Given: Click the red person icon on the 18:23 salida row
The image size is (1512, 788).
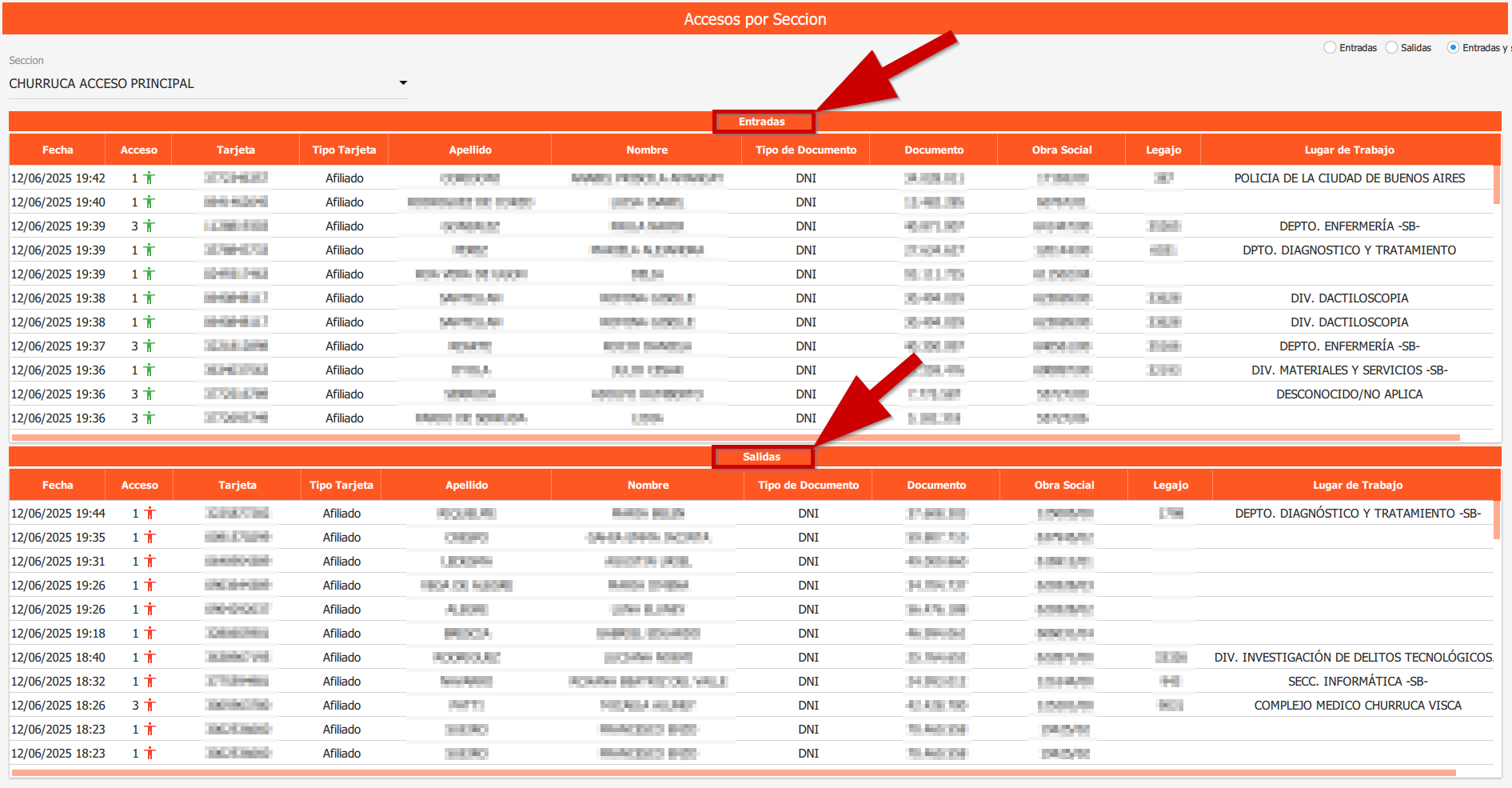Looking at the screenshot, I should pyautogui.click(x=150, y=729).
